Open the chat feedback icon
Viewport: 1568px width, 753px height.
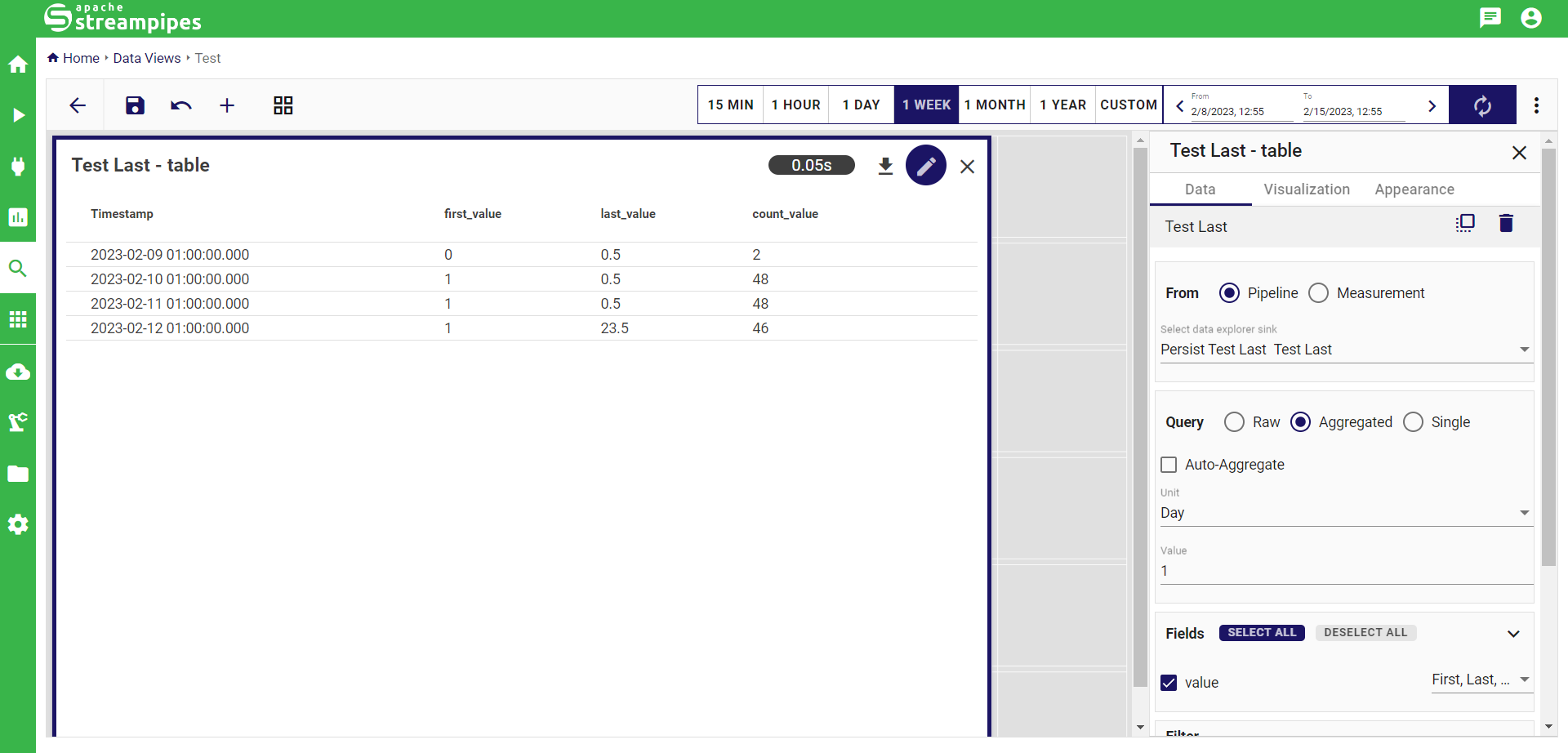click(1490, 17)
